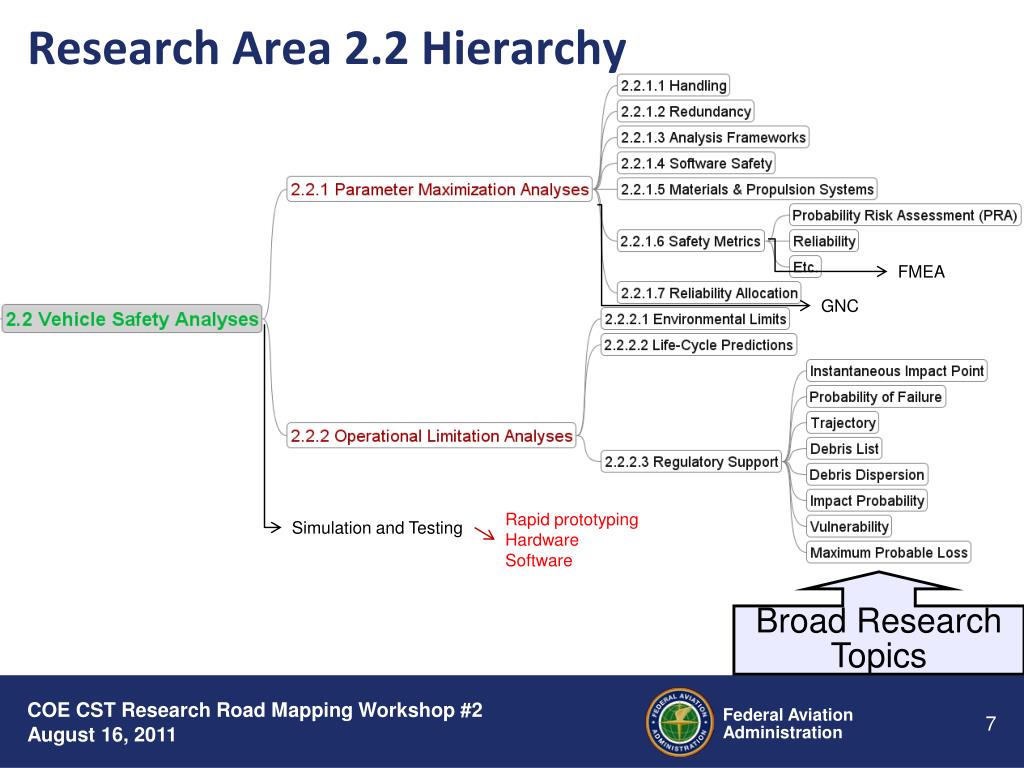Click the Federal Aviation Administration footer text
This screenshot has height=768, width=1024.
(788, 724)
